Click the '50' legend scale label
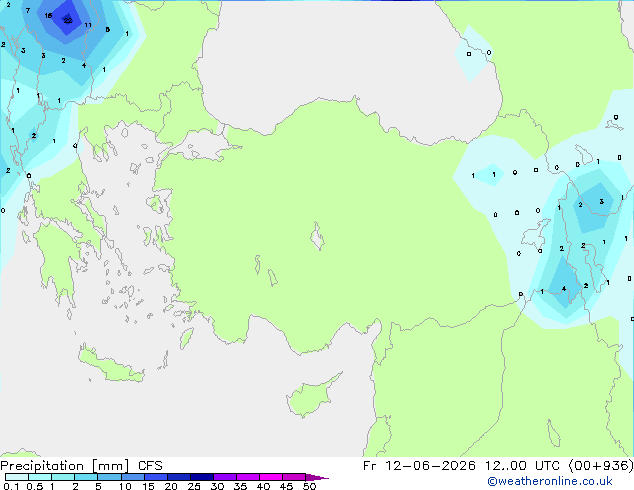 pos(309,486)
